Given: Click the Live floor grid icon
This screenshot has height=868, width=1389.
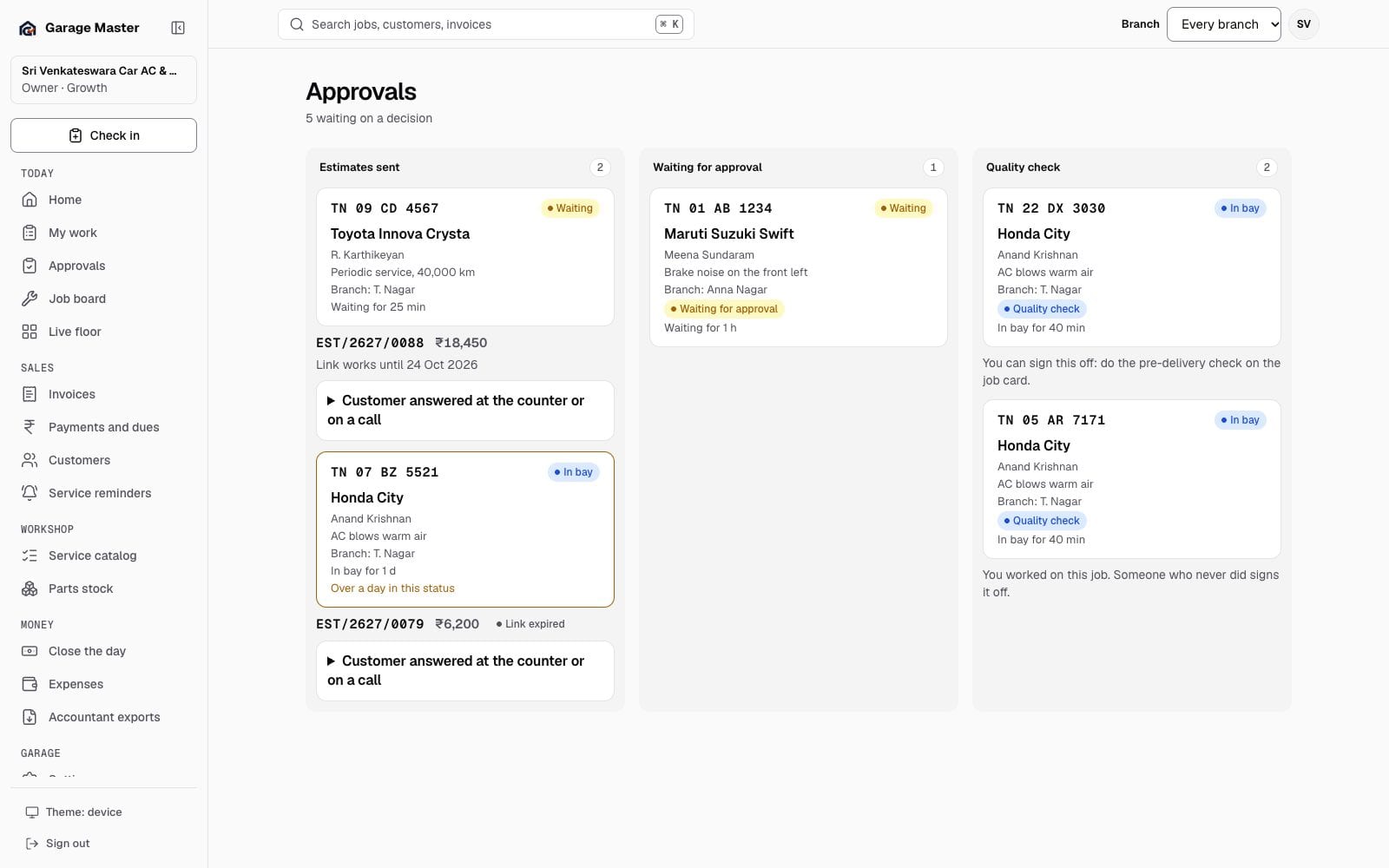Looking at the screenshot, I should click(30, 332).
